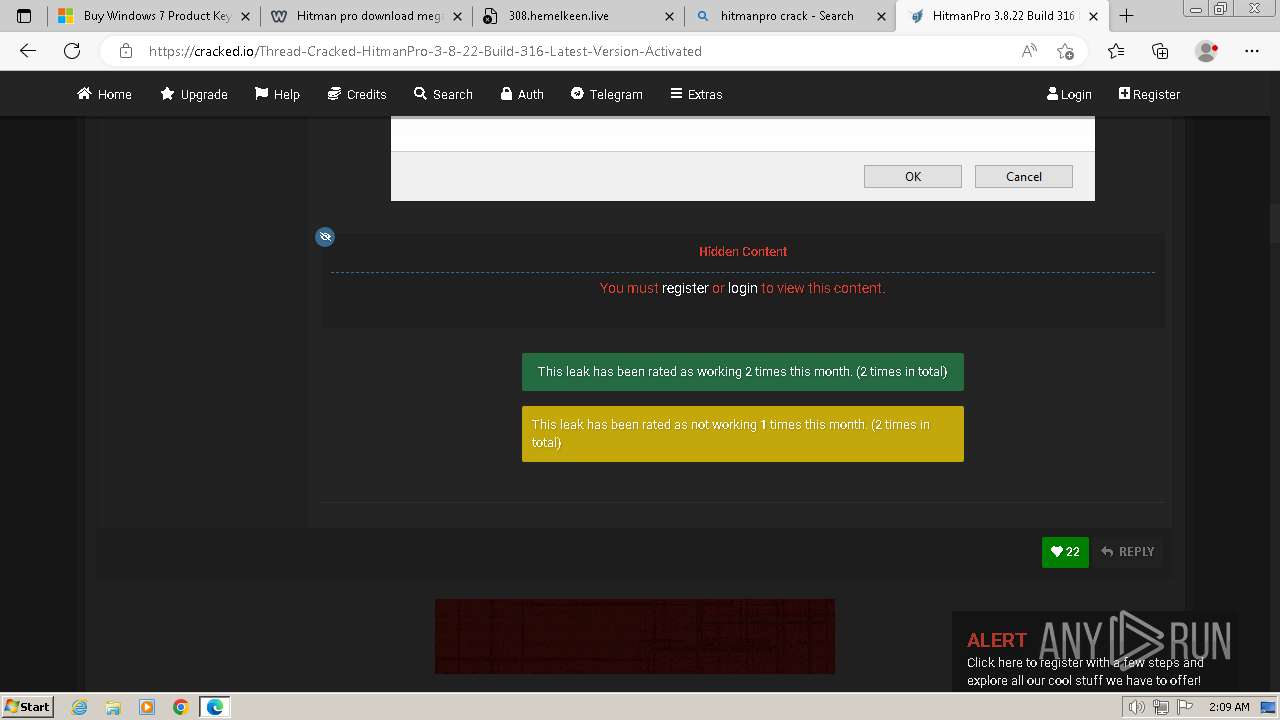Open a new browser tab

coord(1126,16)
